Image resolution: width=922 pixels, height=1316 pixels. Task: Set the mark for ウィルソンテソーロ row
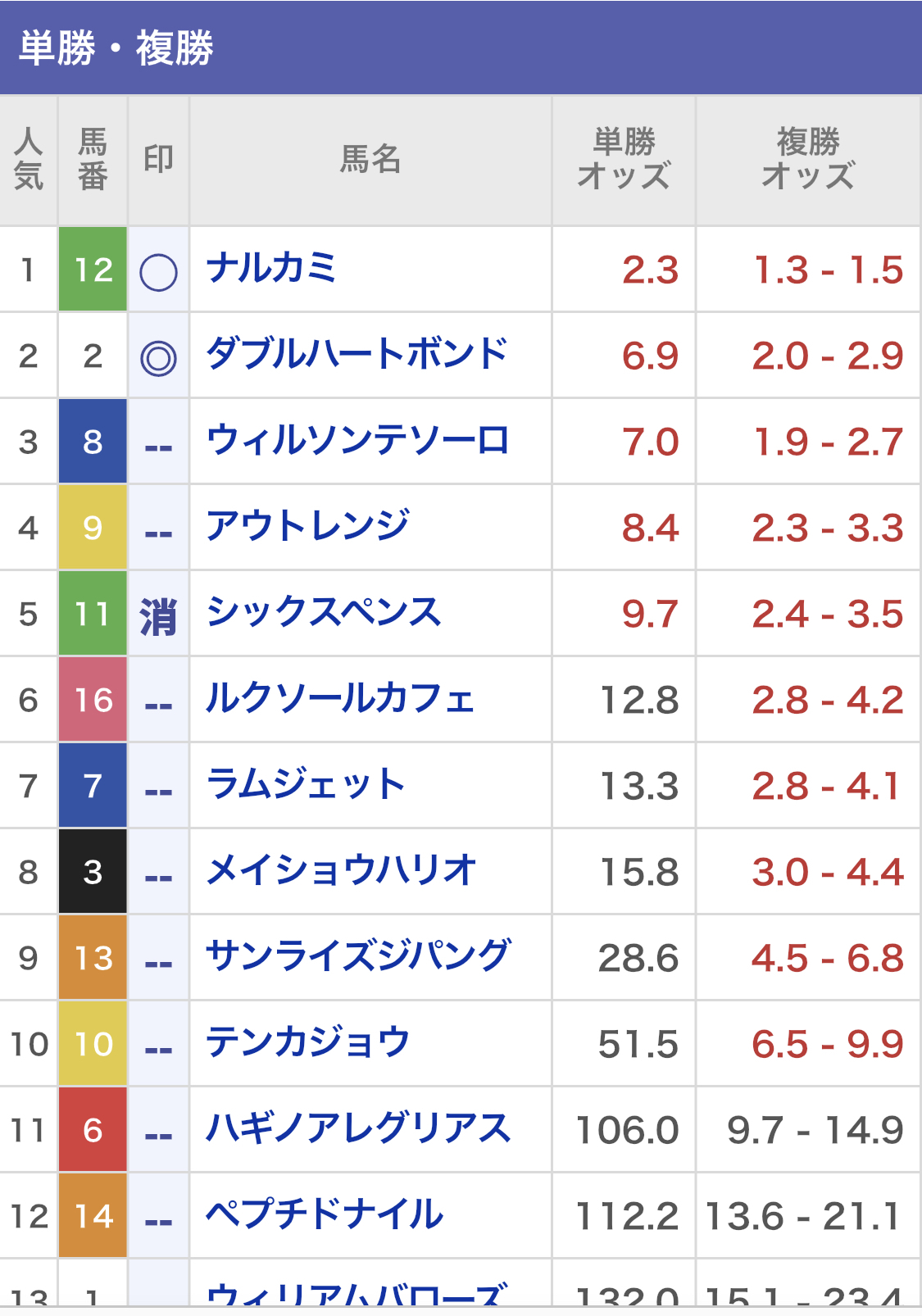click(158, 444)
